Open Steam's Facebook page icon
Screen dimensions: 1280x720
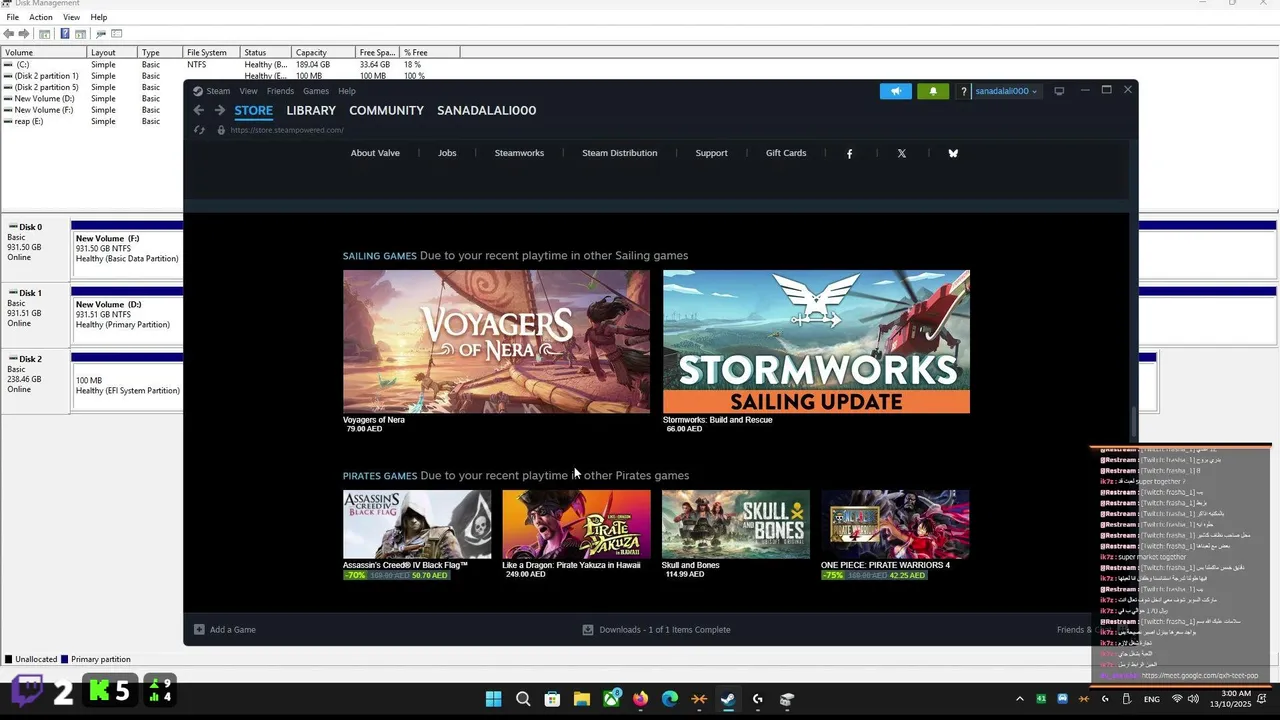pyautogui.click(x=850, y=153)
